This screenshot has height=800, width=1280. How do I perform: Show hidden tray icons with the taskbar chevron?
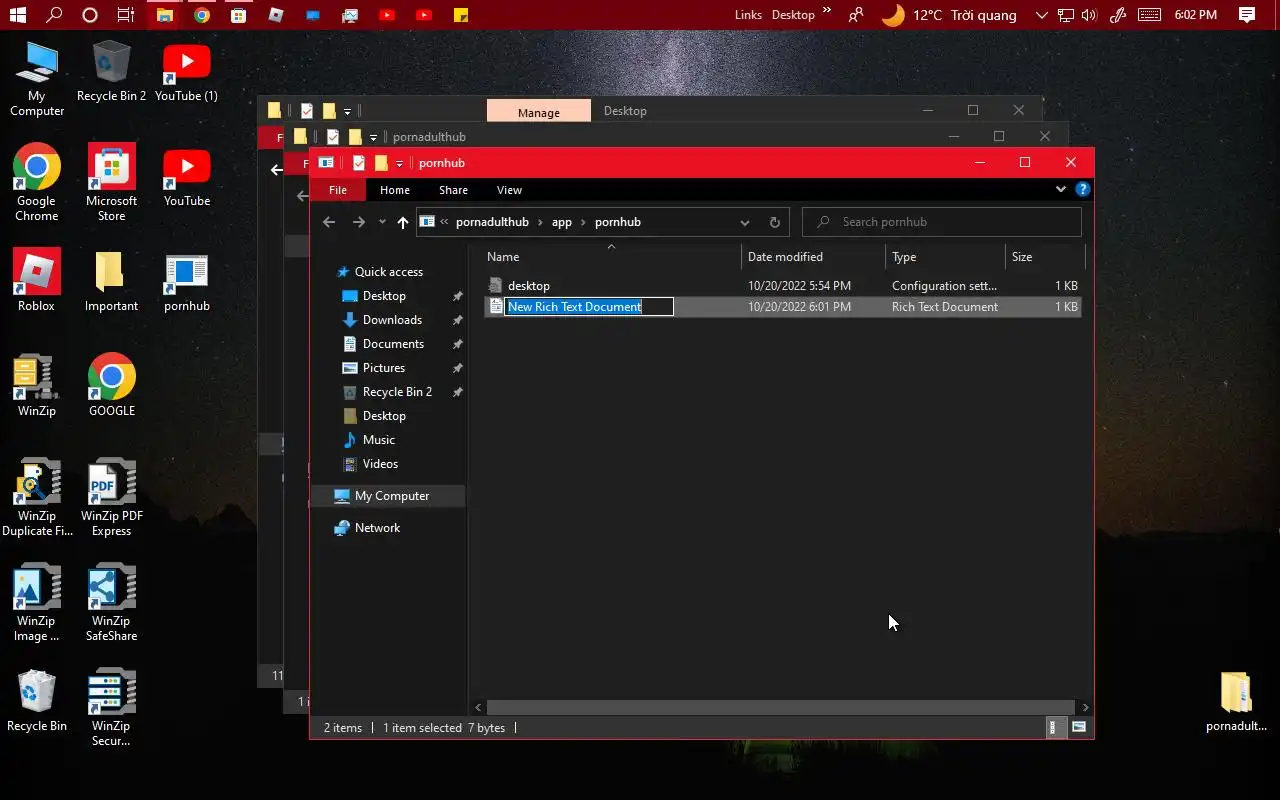coord(1041,15)
